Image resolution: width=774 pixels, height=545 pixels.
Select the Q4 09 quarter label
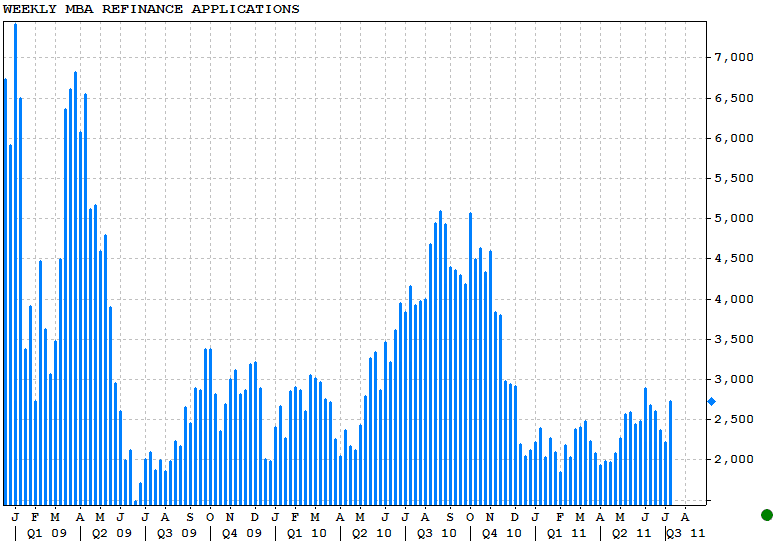point(242,534)
